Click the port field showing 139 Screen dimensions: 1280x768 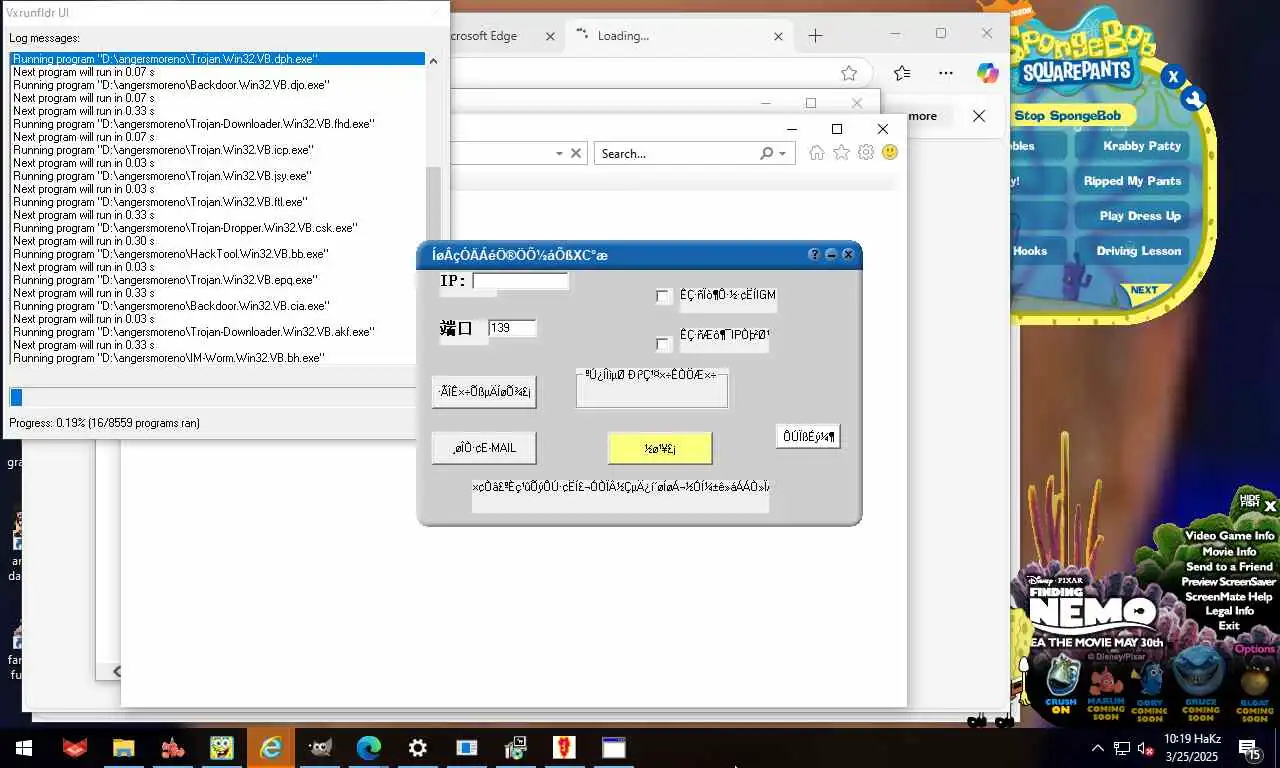pos(512,328)
